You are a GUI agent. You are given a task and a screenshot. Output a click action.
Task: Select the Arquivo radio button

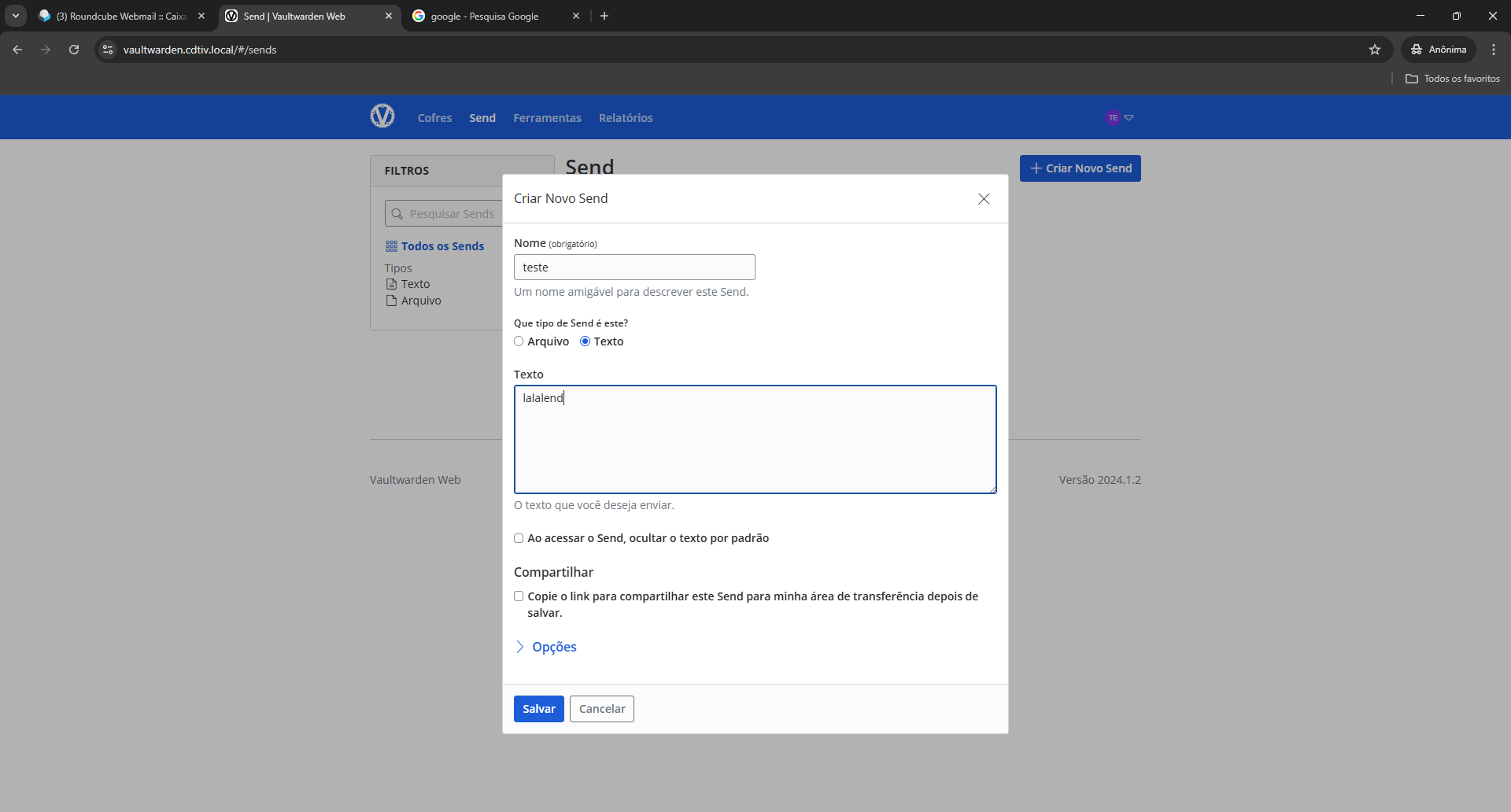(x=519, y=341)
